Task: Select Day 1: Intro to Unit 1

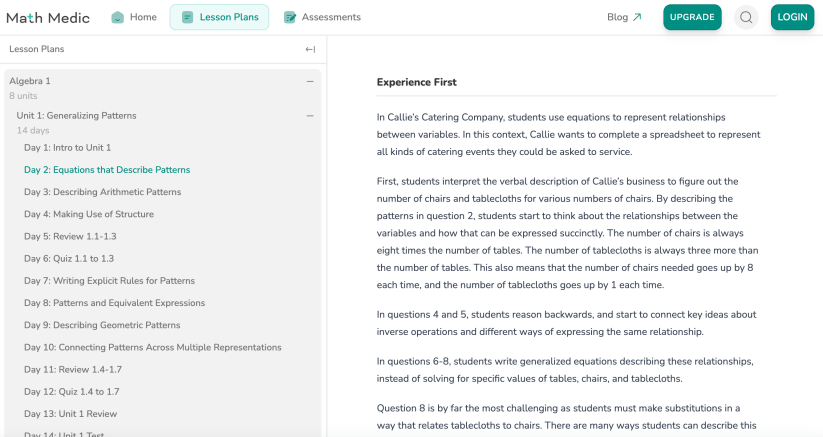Action: (x=68, y=148)
